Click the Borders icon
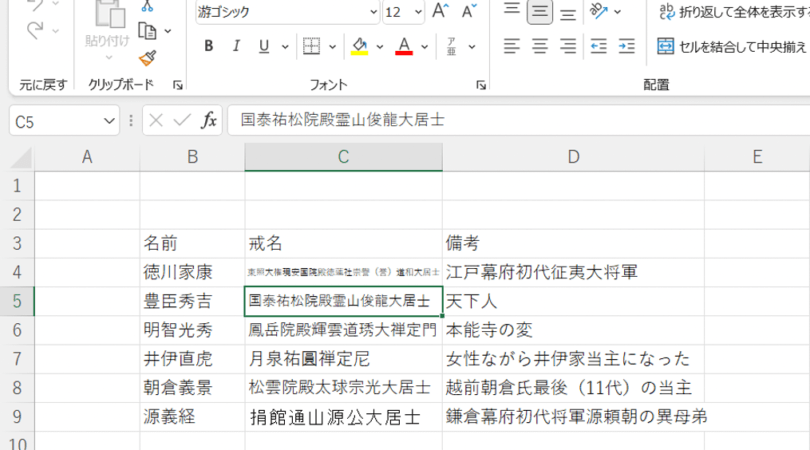Image resolution: width=810 pixels, height=450 pixels. click(311, 46)
